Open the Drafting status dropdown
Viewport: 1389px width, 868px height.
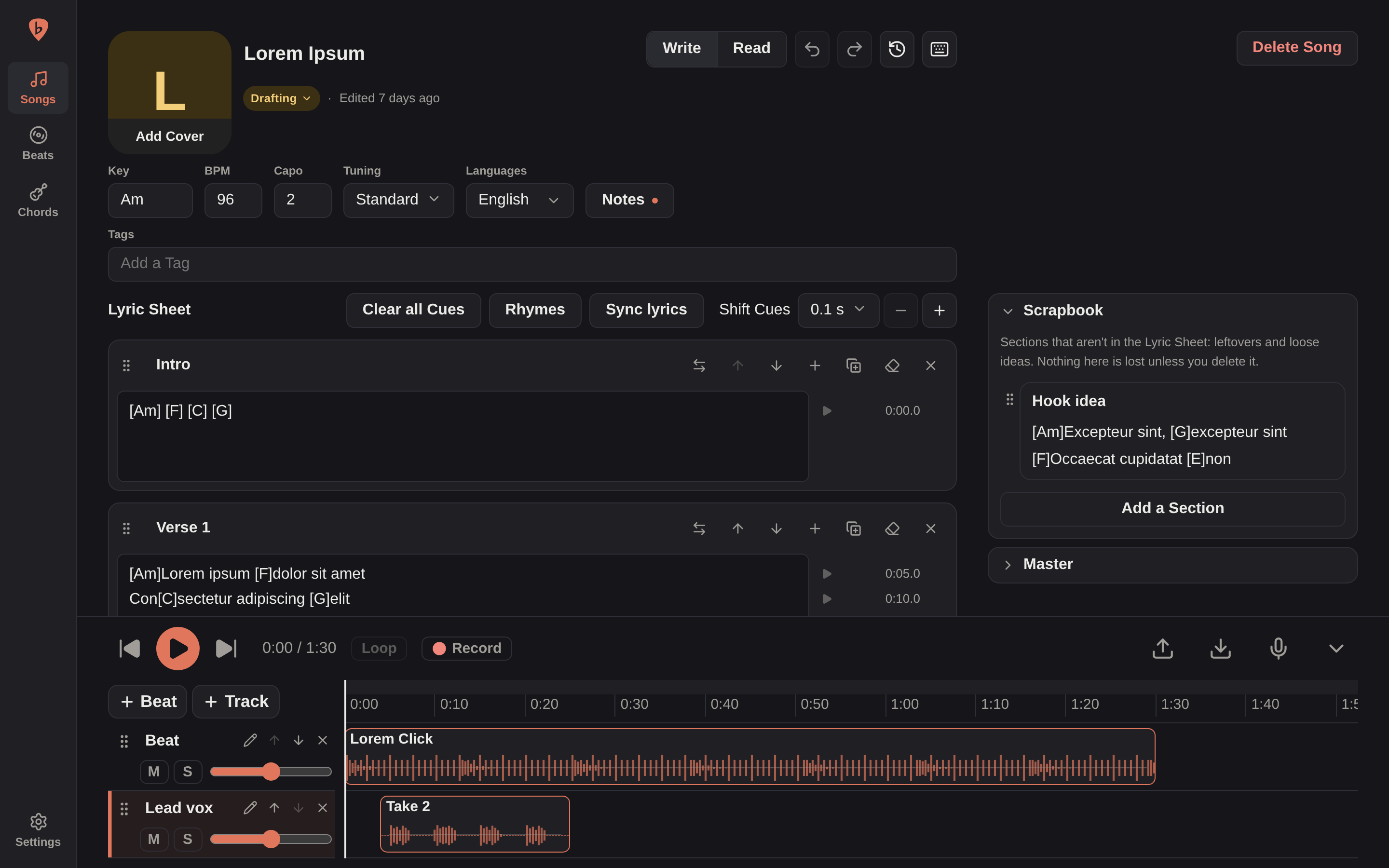pyautogui.click(x=281, y=98)
